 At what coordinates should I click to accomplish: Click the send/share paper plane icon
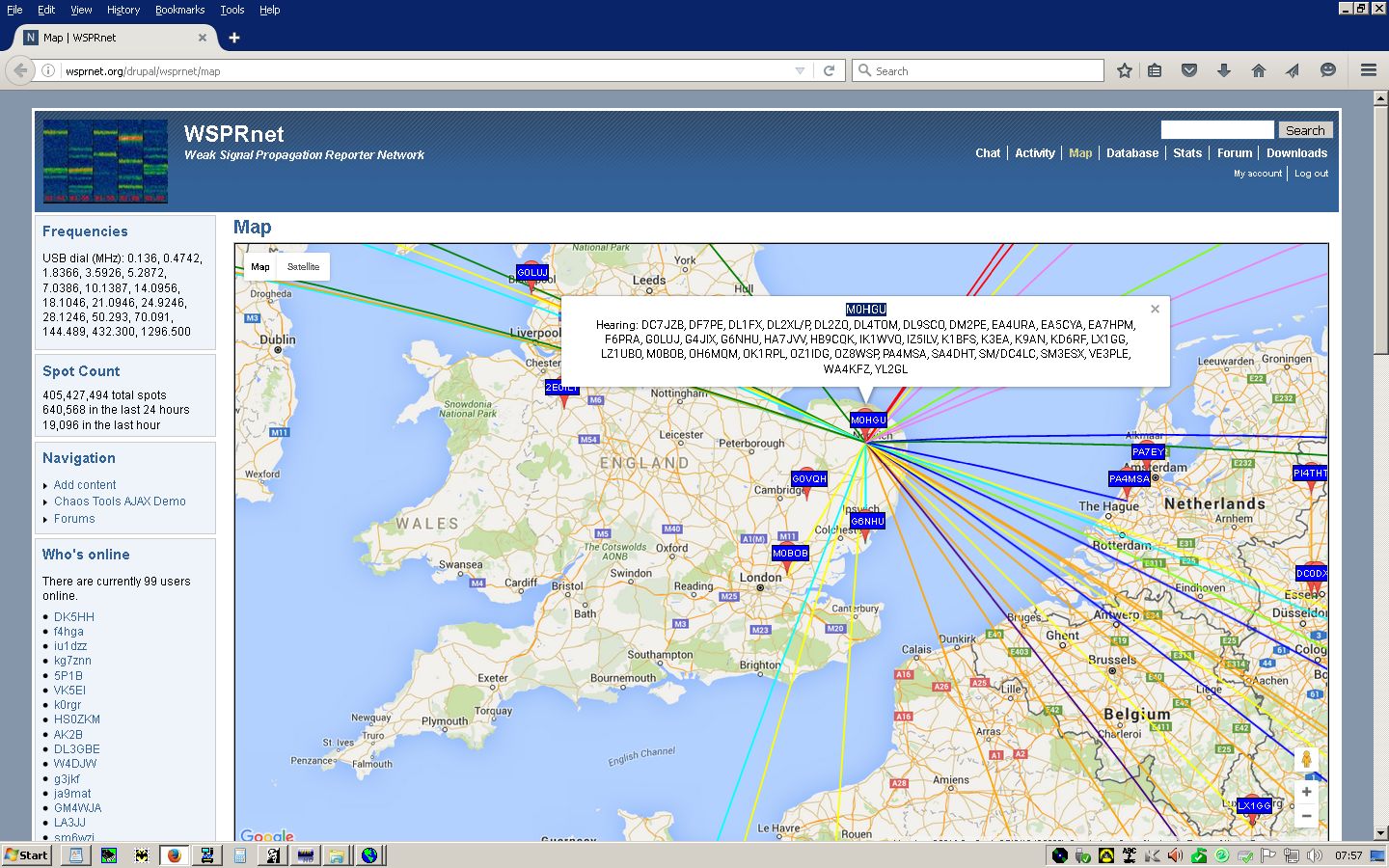tap(1294, 70)
